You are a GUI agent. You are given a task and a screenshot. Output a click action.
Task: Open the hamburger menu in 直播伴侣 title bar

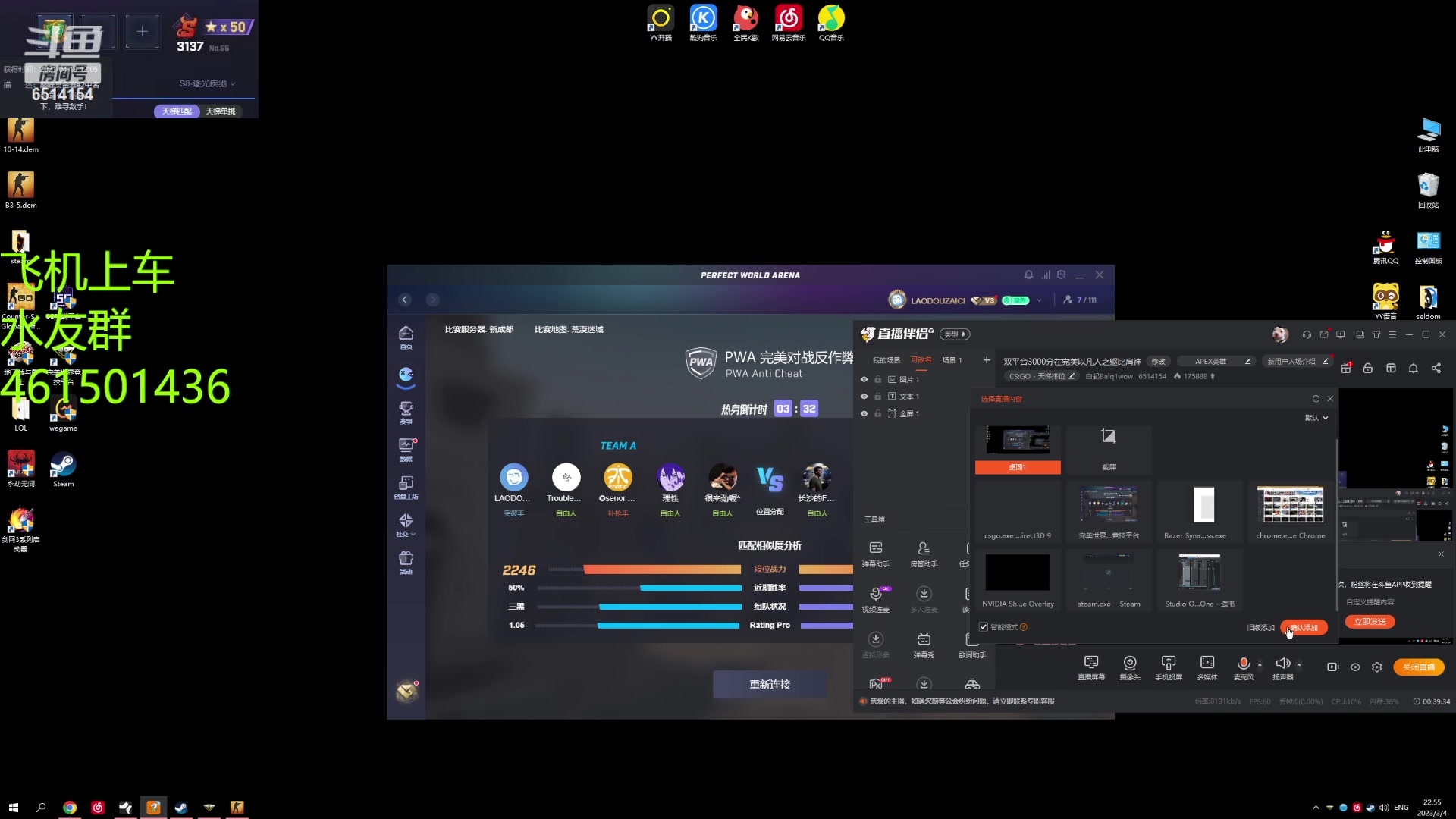(1392, 334)
